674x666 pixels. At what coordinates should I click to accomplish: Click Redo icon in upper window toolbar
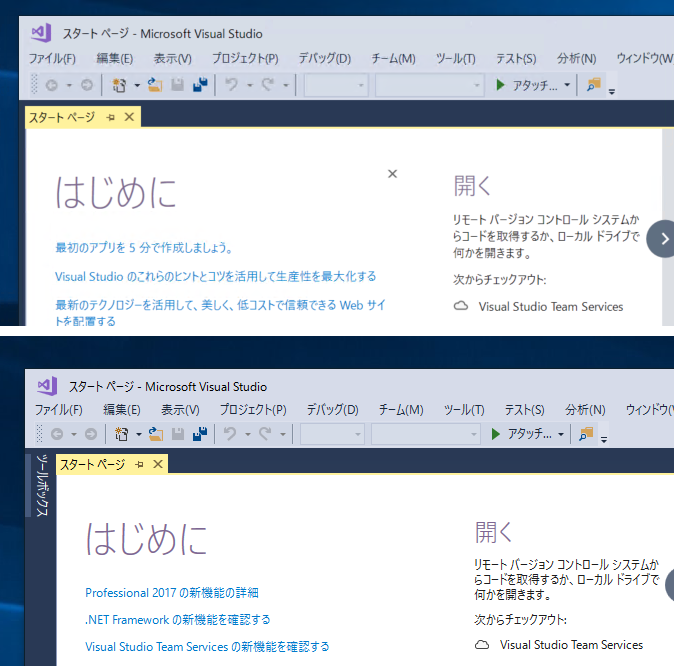[x=268, y=85]
